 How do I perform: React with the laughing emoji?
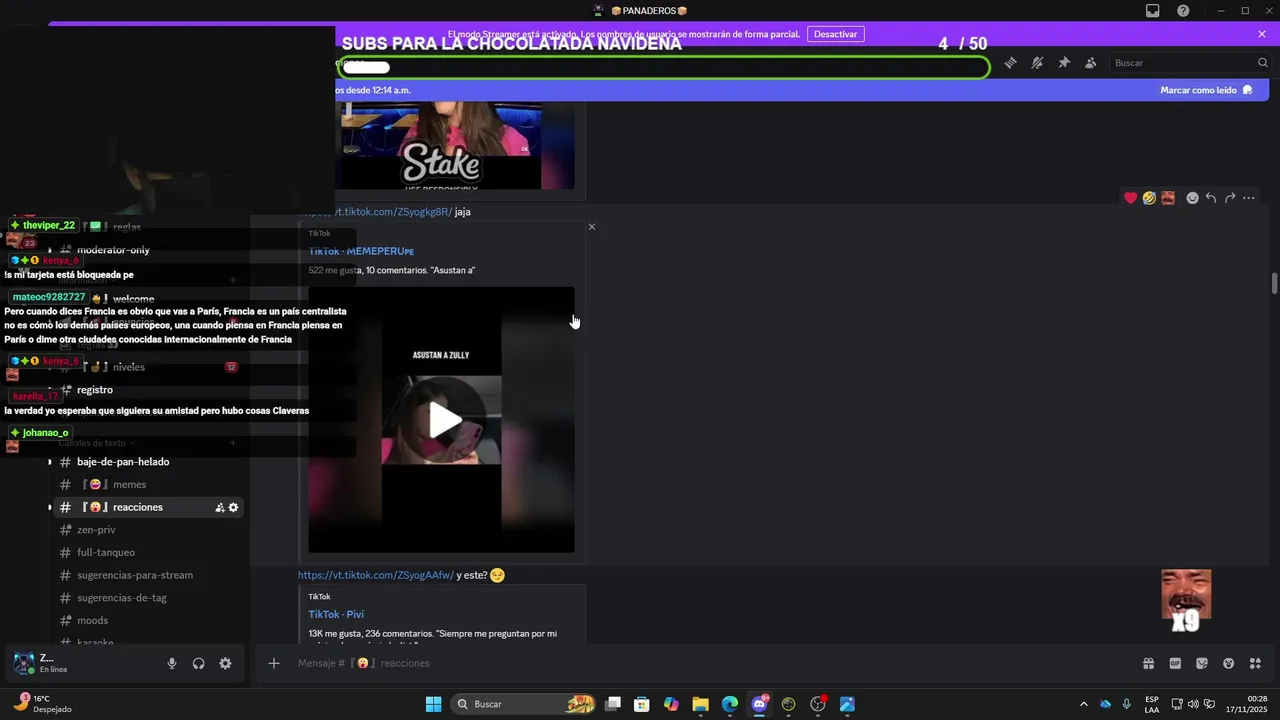1149,198
